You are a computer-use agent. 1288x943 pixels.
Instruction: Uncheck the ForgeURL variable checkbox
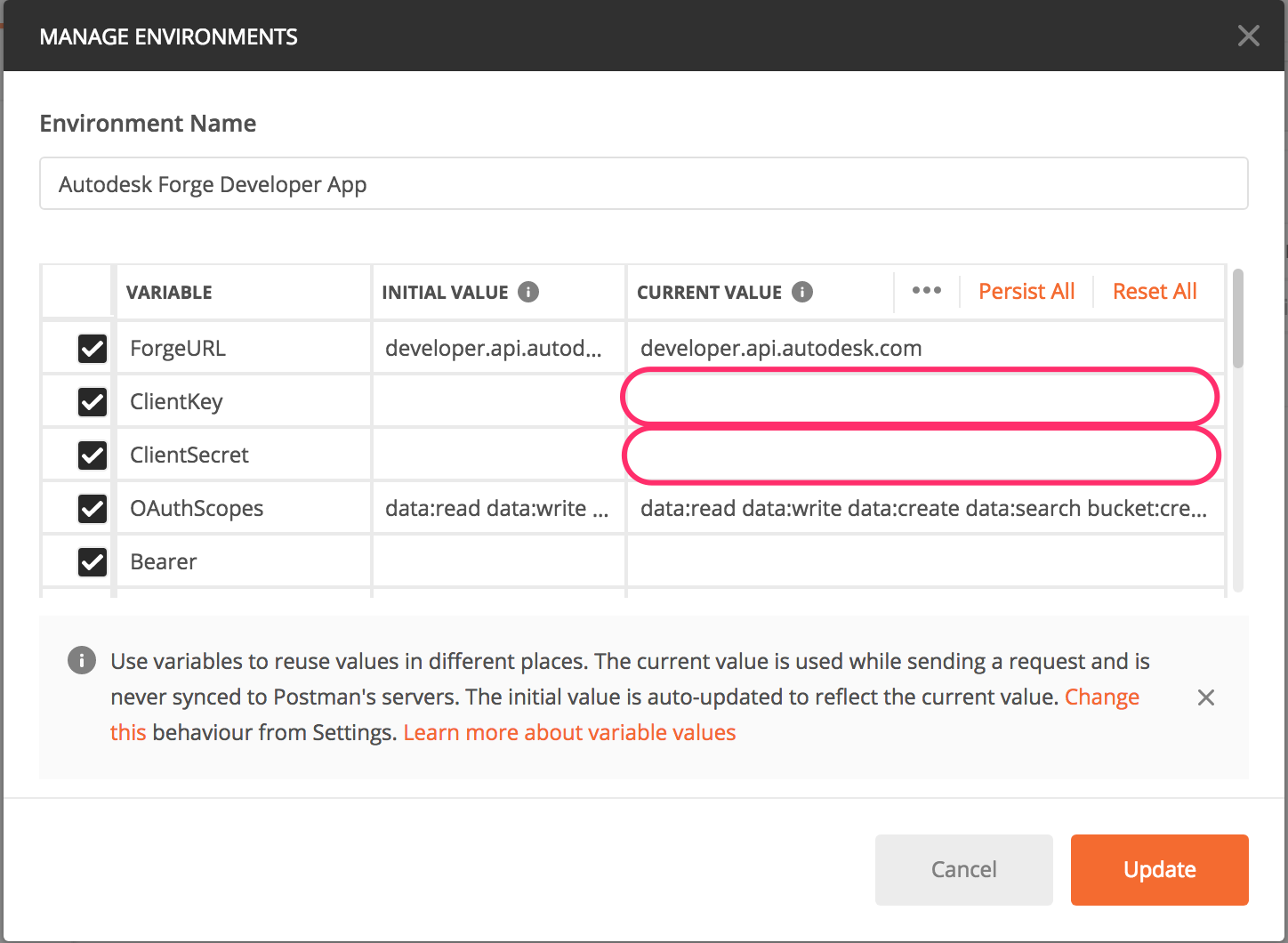pos(93,349)
